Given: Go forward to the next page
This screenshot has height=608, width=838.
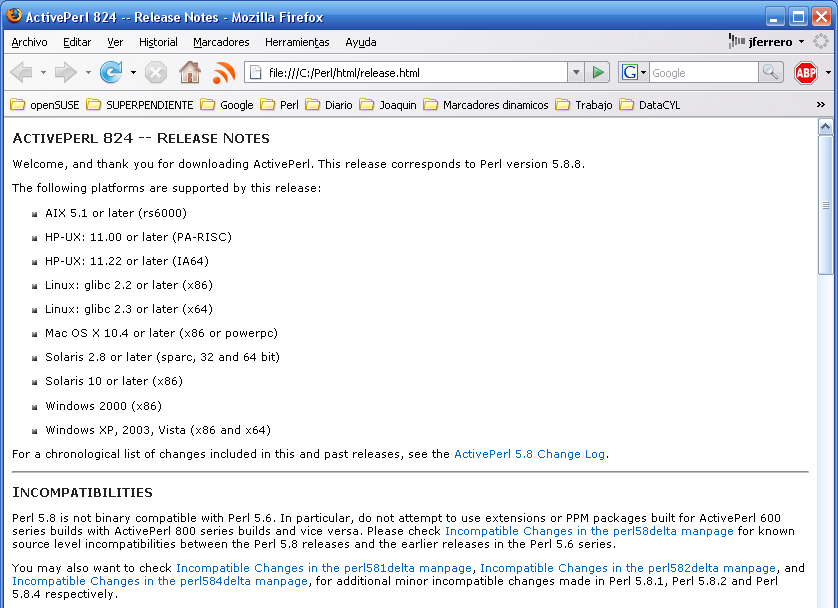Looking at the screenshot, I should coord(66,72).
